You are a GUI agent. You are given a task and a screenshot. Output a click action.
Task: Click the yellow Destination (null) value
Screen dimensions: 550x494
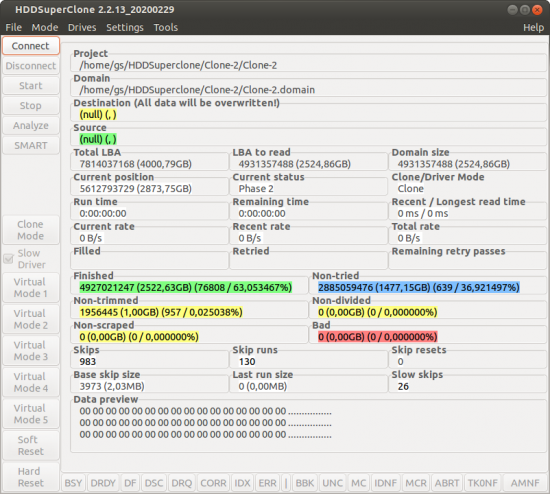point(98,115)
